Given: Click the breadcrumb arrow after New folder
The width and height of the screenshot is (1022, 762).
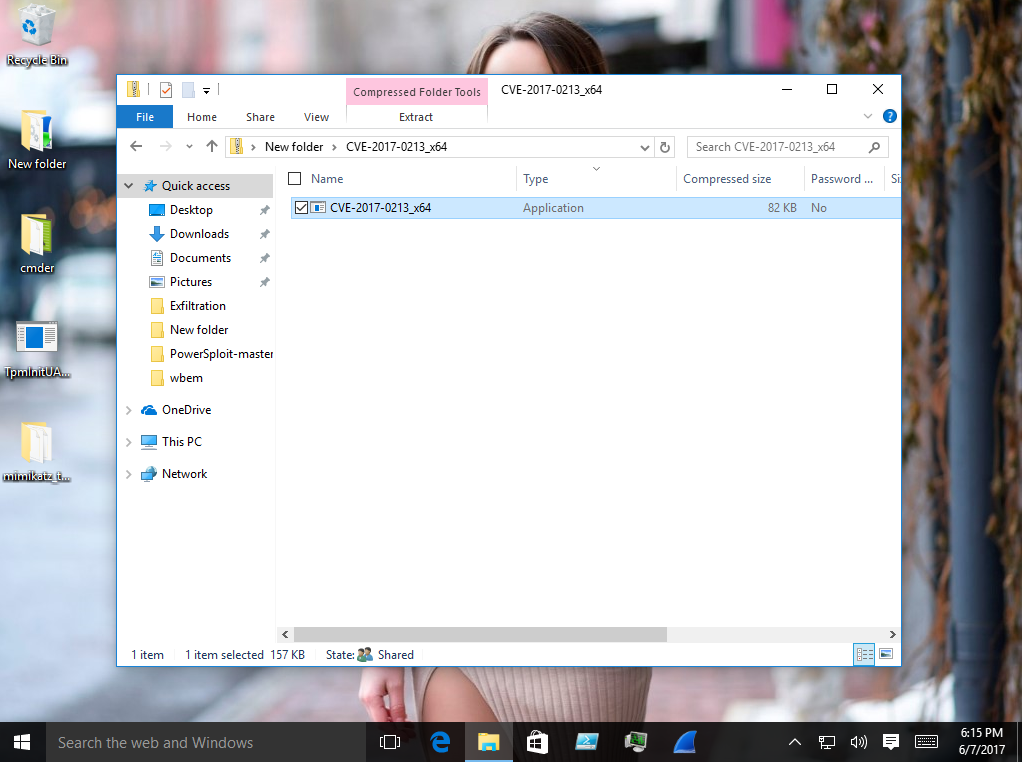Looking at the screenshot, I should [334, 147].
